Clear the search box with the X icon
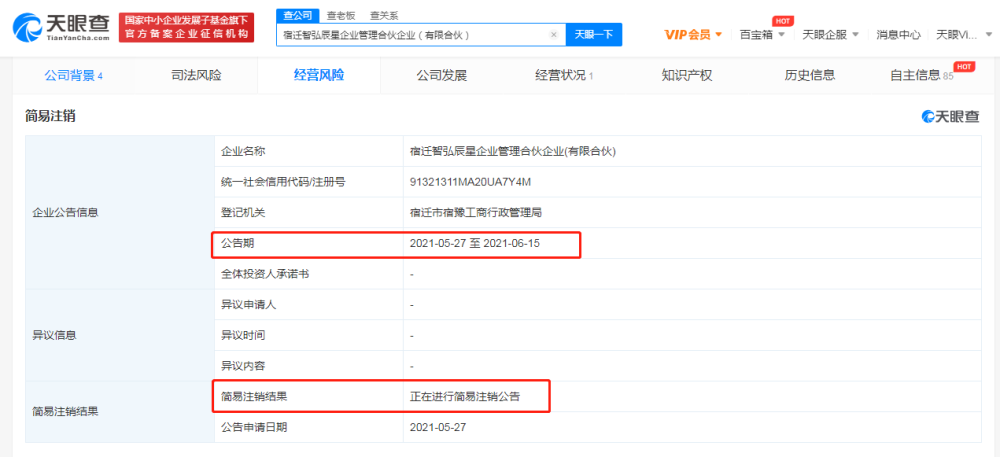1000x457 pixels. (x=554, y=34)
